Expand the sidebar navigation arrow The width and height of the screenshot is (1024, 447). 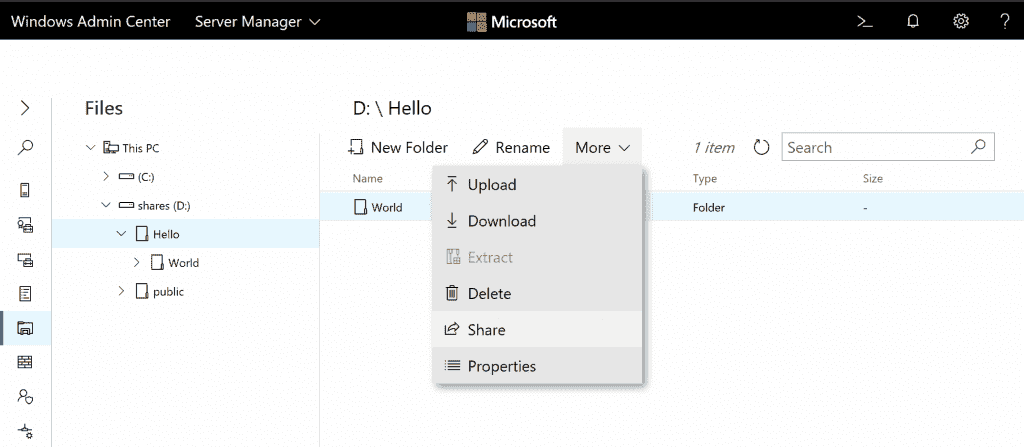point(25,108)
